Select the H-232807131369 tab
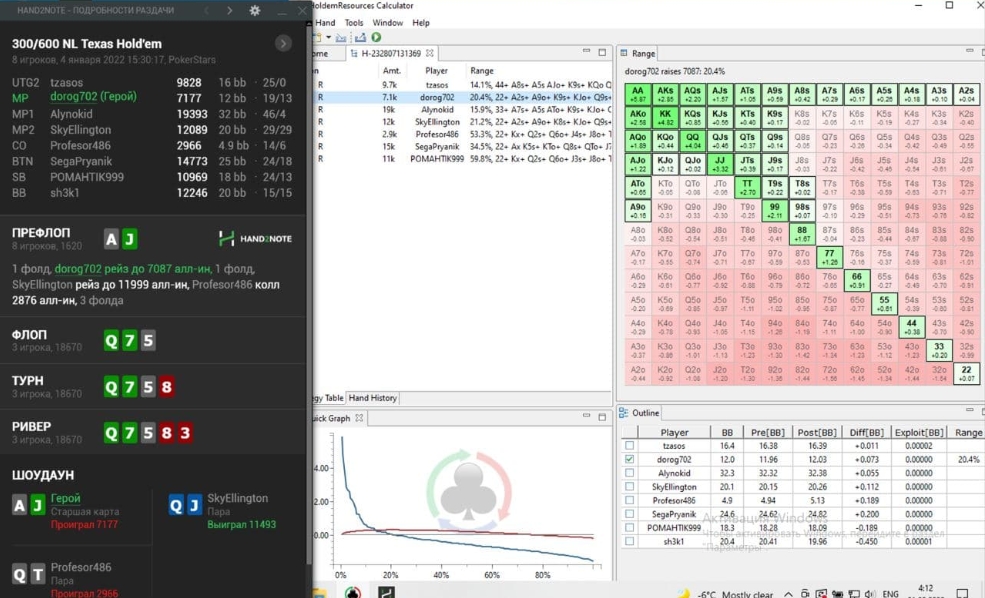This screenshot has width=985, height=598. pyautogui.click(x=390, y=53)
